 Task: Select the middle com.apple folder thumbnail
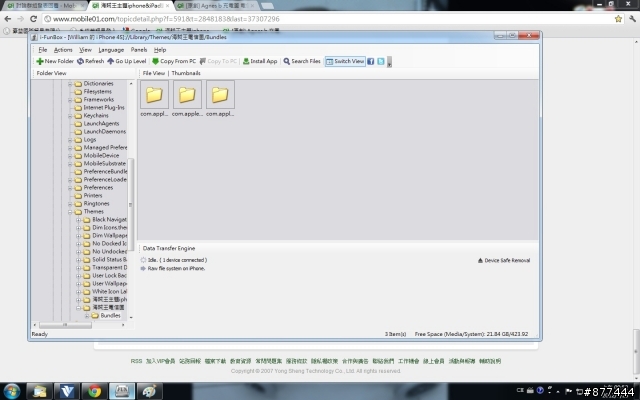click(x=187, y=98)
